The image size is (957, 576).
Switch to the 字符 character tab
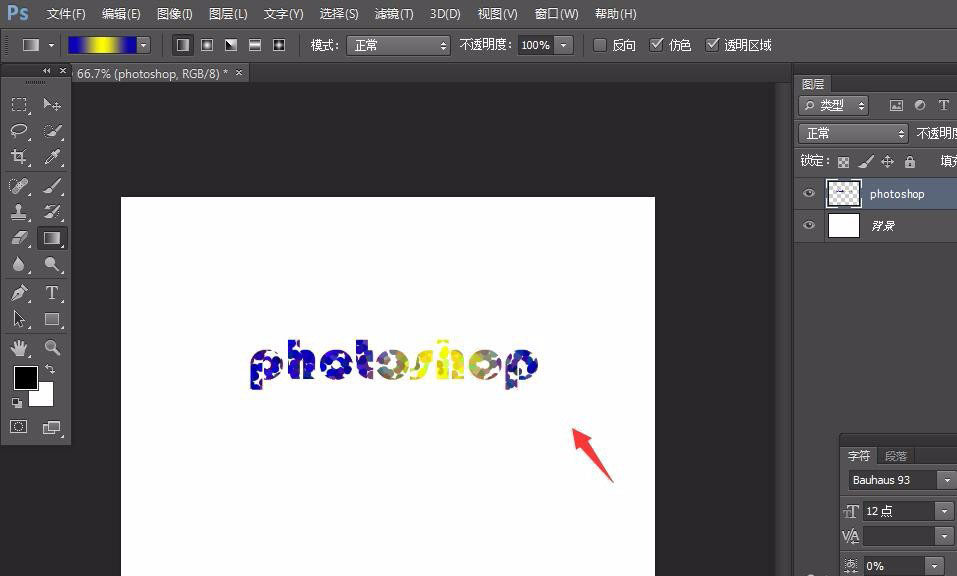(859, 456)
